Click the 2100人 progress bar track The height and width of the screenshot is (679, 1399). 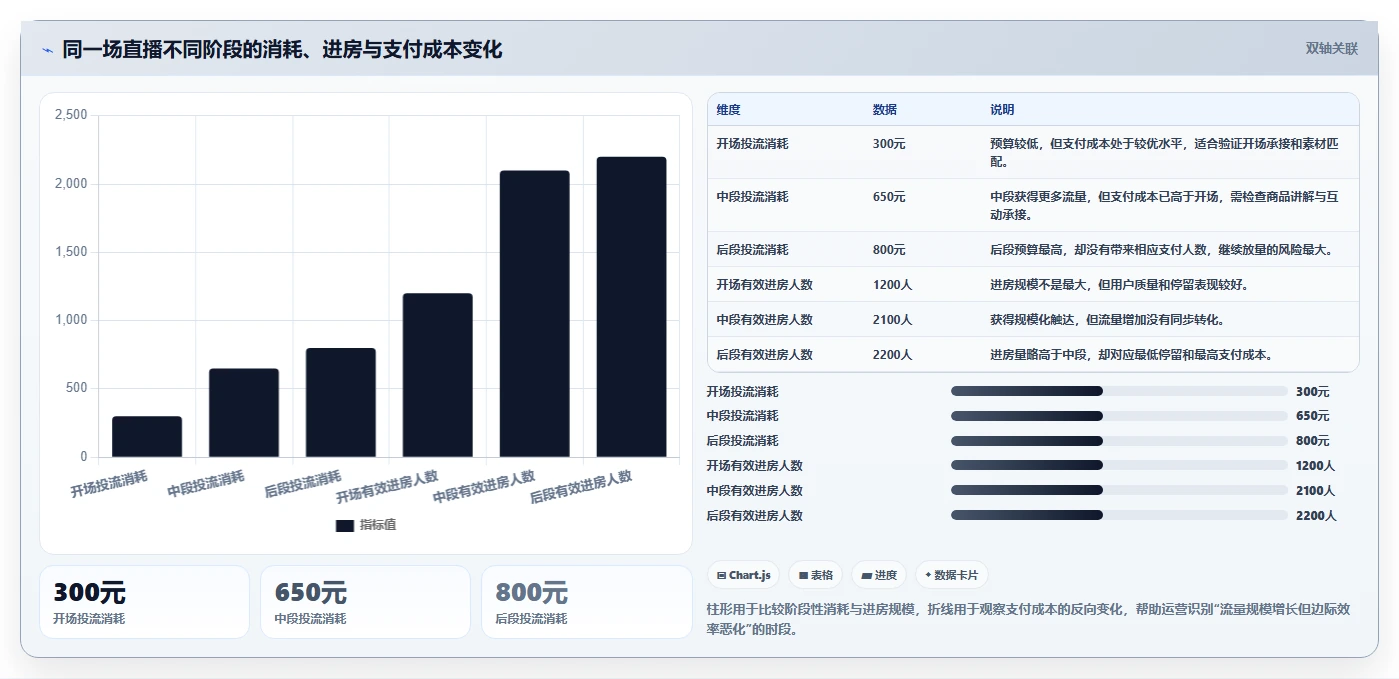pyautogui.click(x=1119, y=490)
